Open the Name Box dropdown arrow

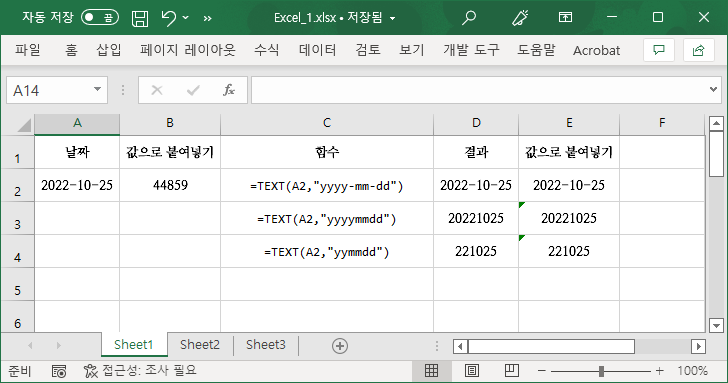(x=98, y=90)
